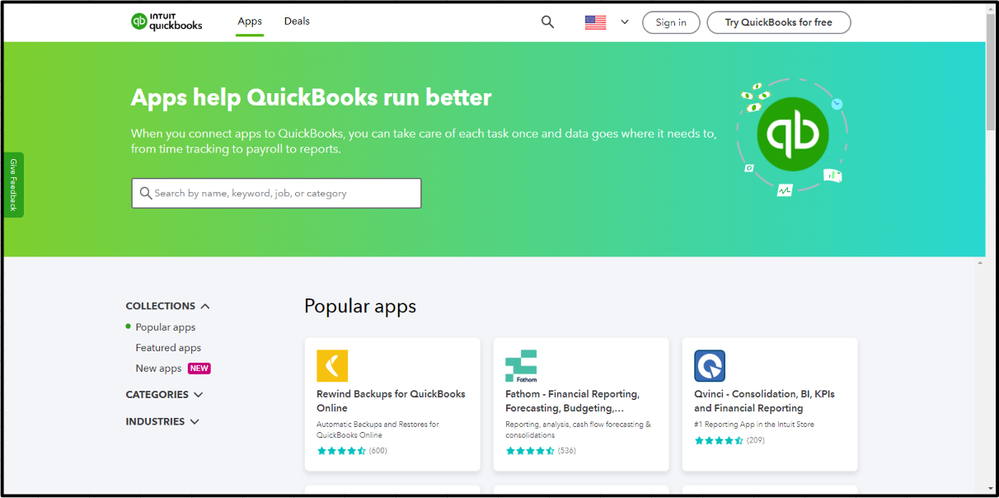Viewport: 999px width, 498px height.
Task: Select New apps collection
Action: click(159, 368)
